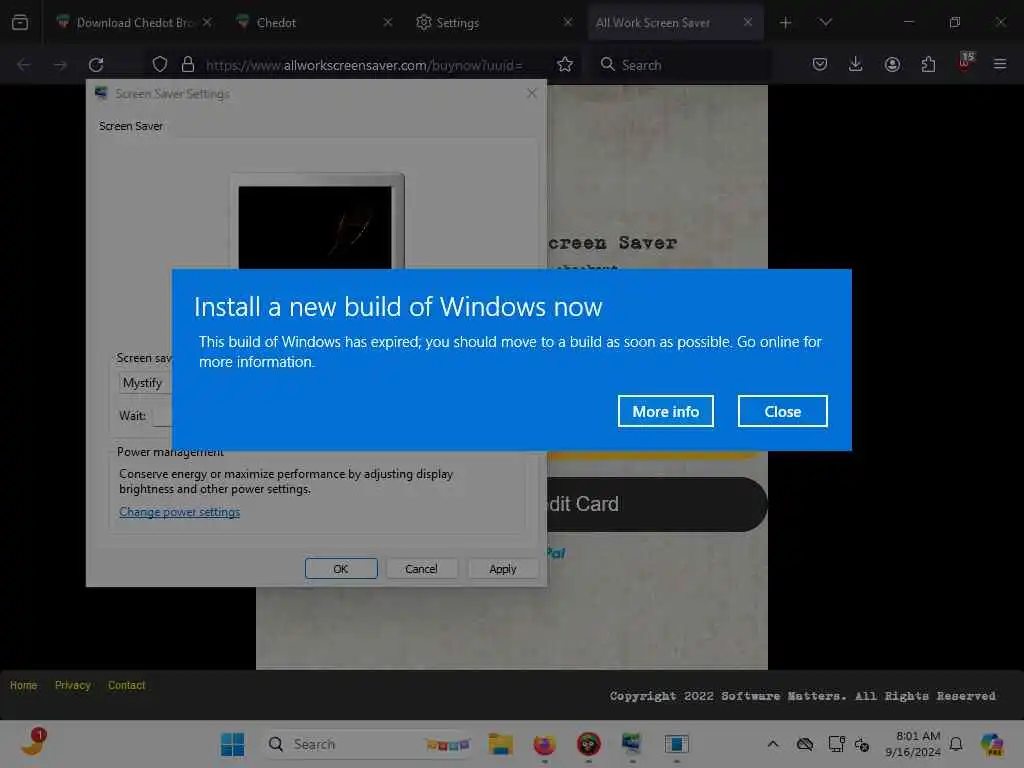Open File Explorer from the taskbar

pyautogui.click(x=501, y=744)
